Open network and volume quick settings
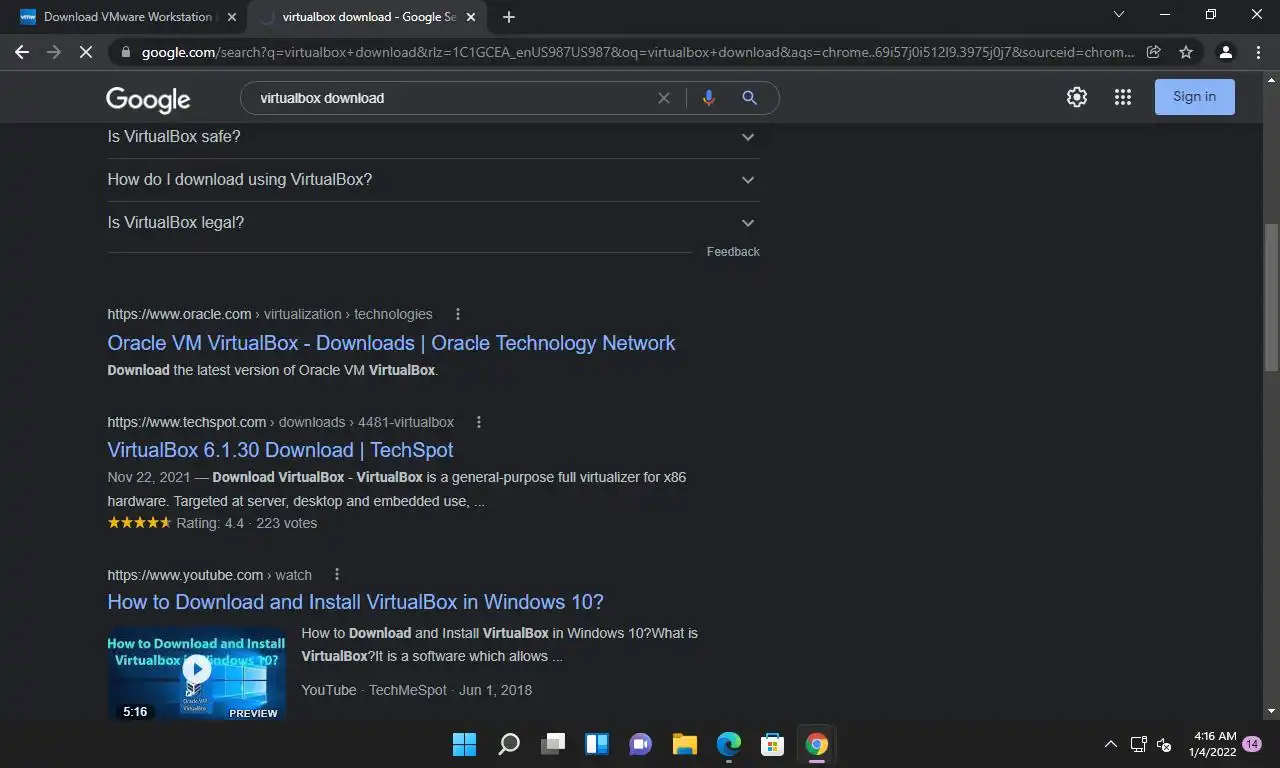This screenshot has width=1280, height=768. point(1151,744)
